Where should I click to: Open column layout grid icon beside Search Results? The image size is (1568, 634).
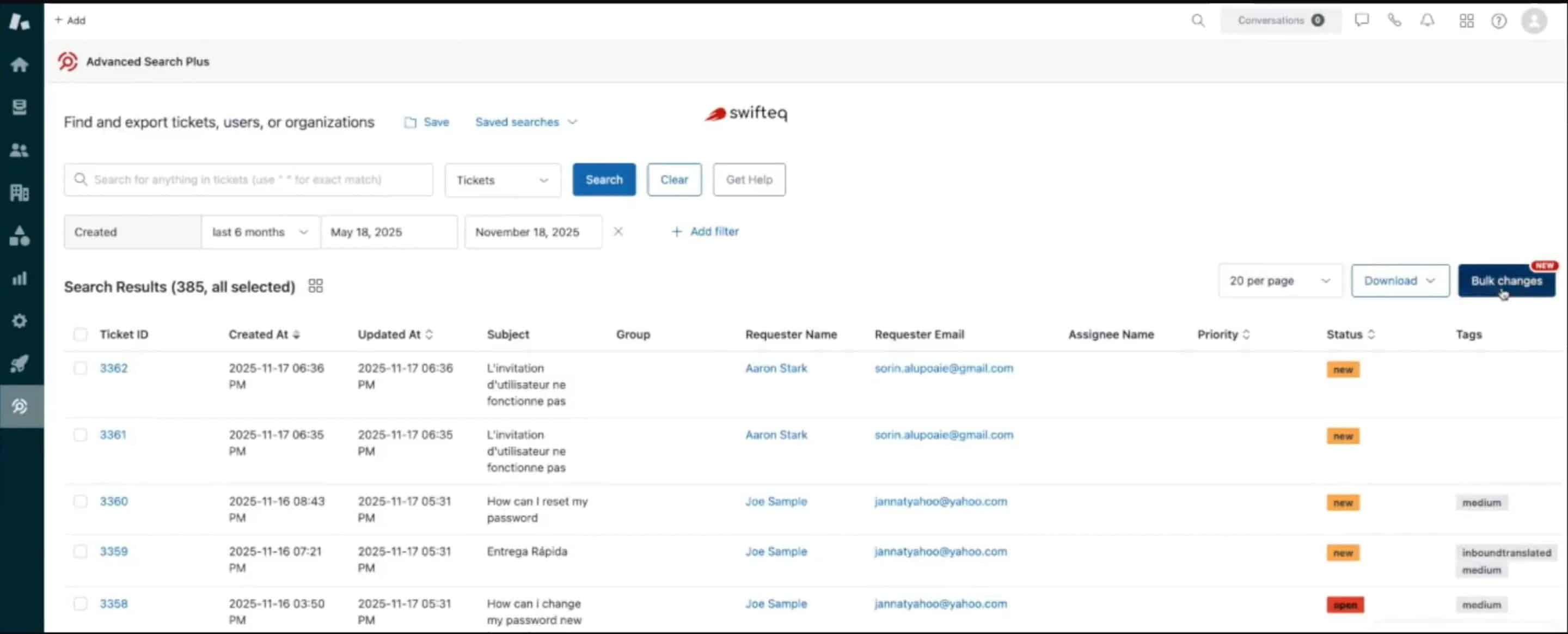pyautogui.click(x=315, y=286)
